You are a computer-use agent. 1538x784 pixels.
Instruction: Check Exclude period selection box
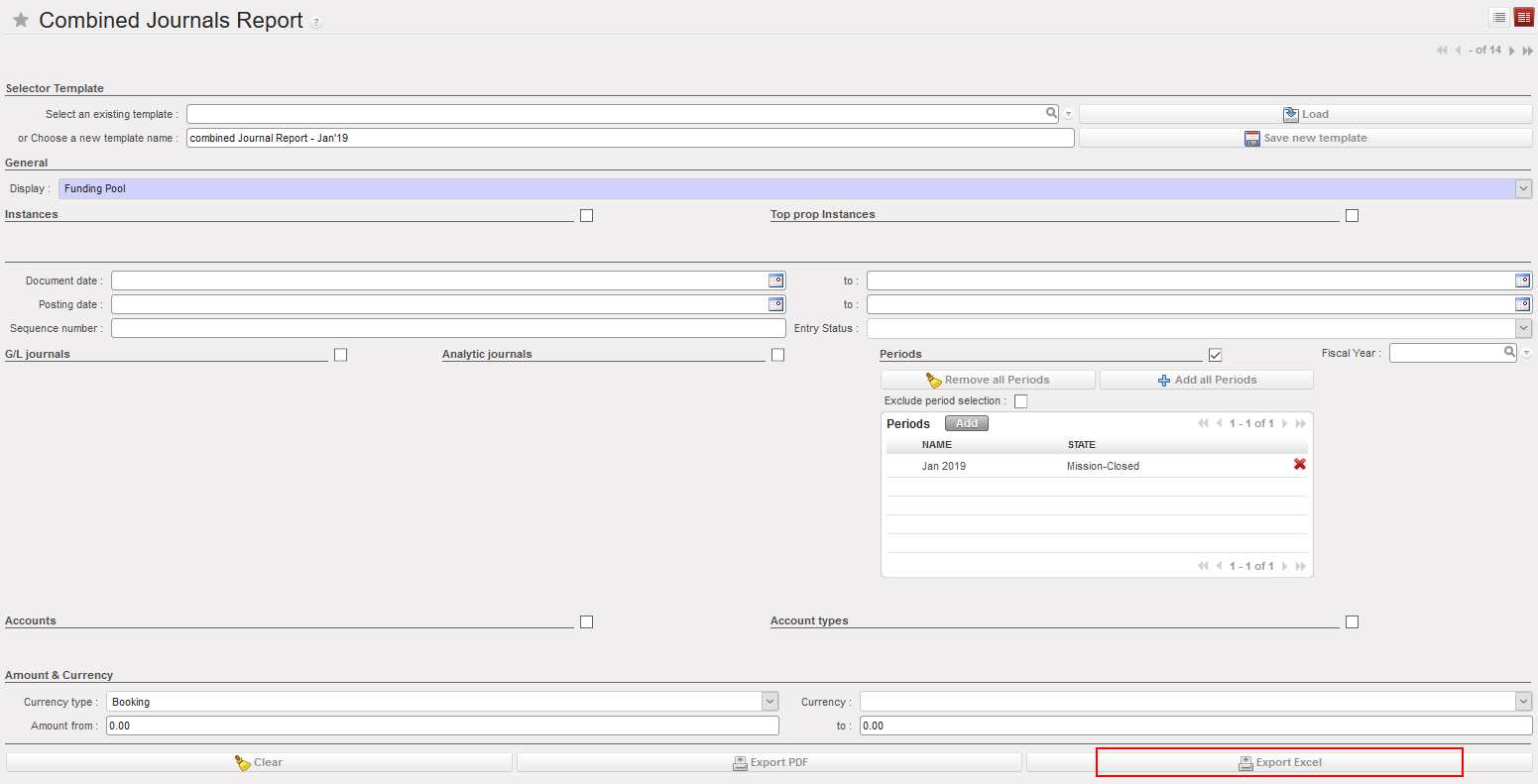(1020, 401)
